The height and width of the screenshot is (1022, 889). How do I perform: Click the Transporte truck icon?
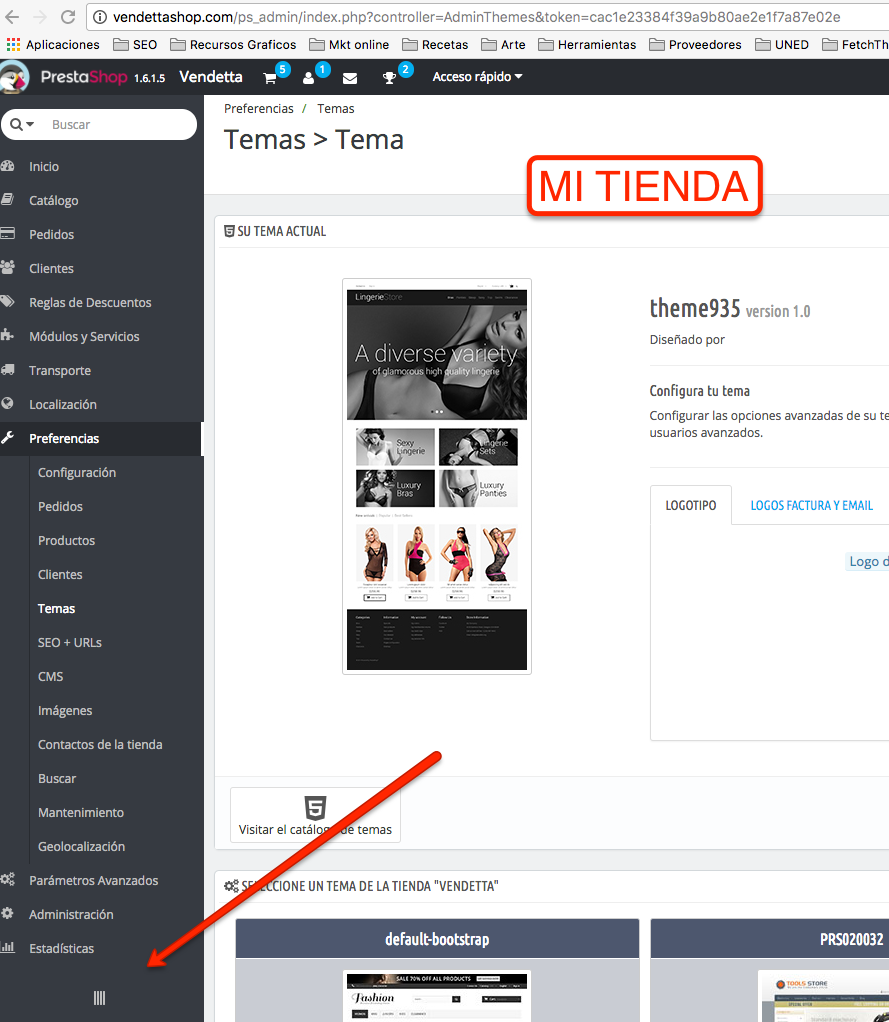click(8, 370)
